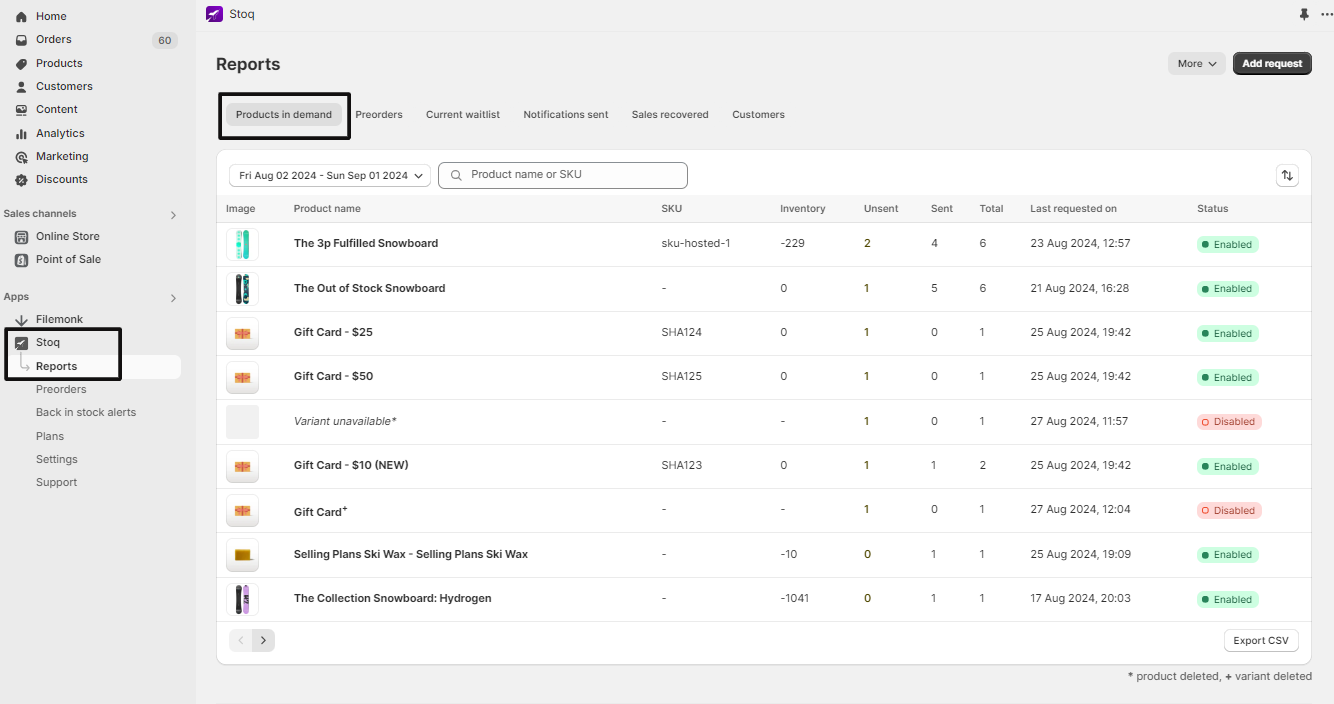Click the Point of Sale icon
The width and height of the screenshot is (1334, 704).
21,260
